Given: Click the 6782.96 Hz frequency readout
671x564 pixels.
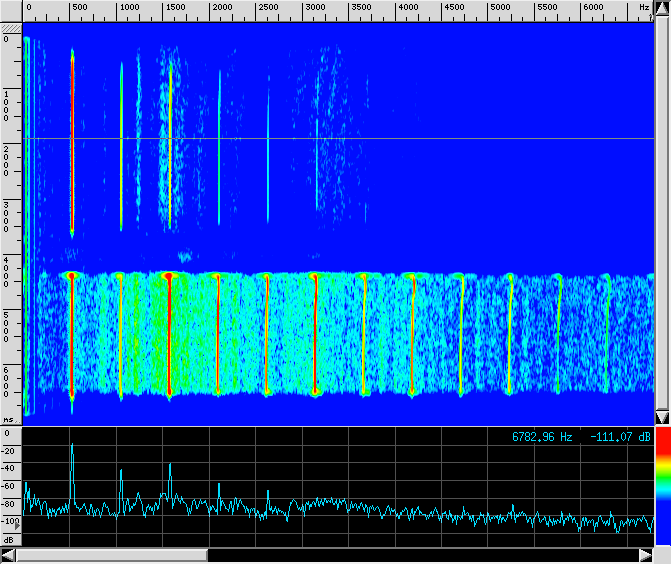Looking at the screenshot, I should pos(541,437).
